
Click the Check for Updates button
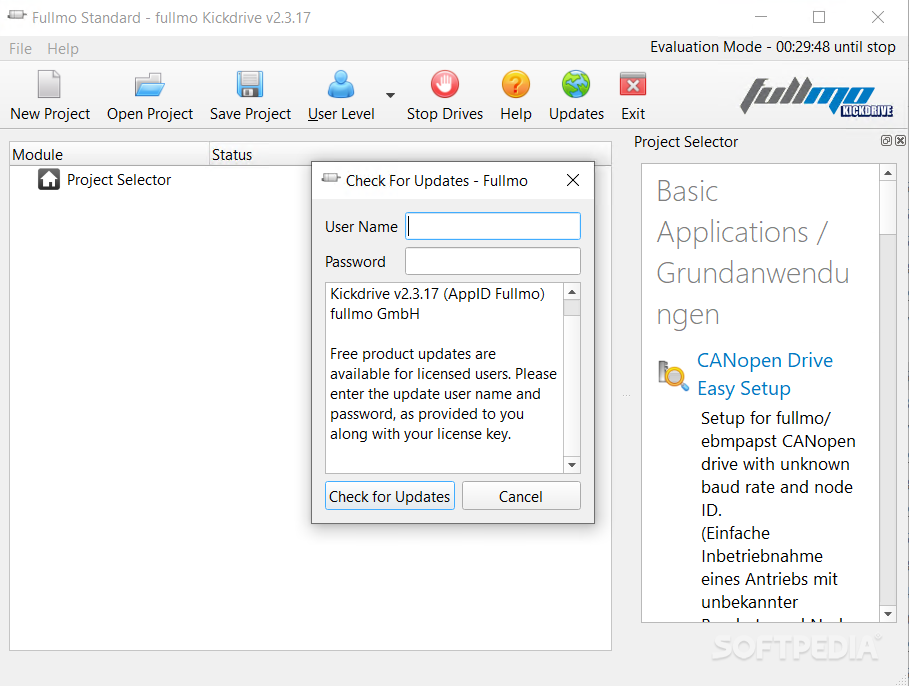click(x=390, y=496)
